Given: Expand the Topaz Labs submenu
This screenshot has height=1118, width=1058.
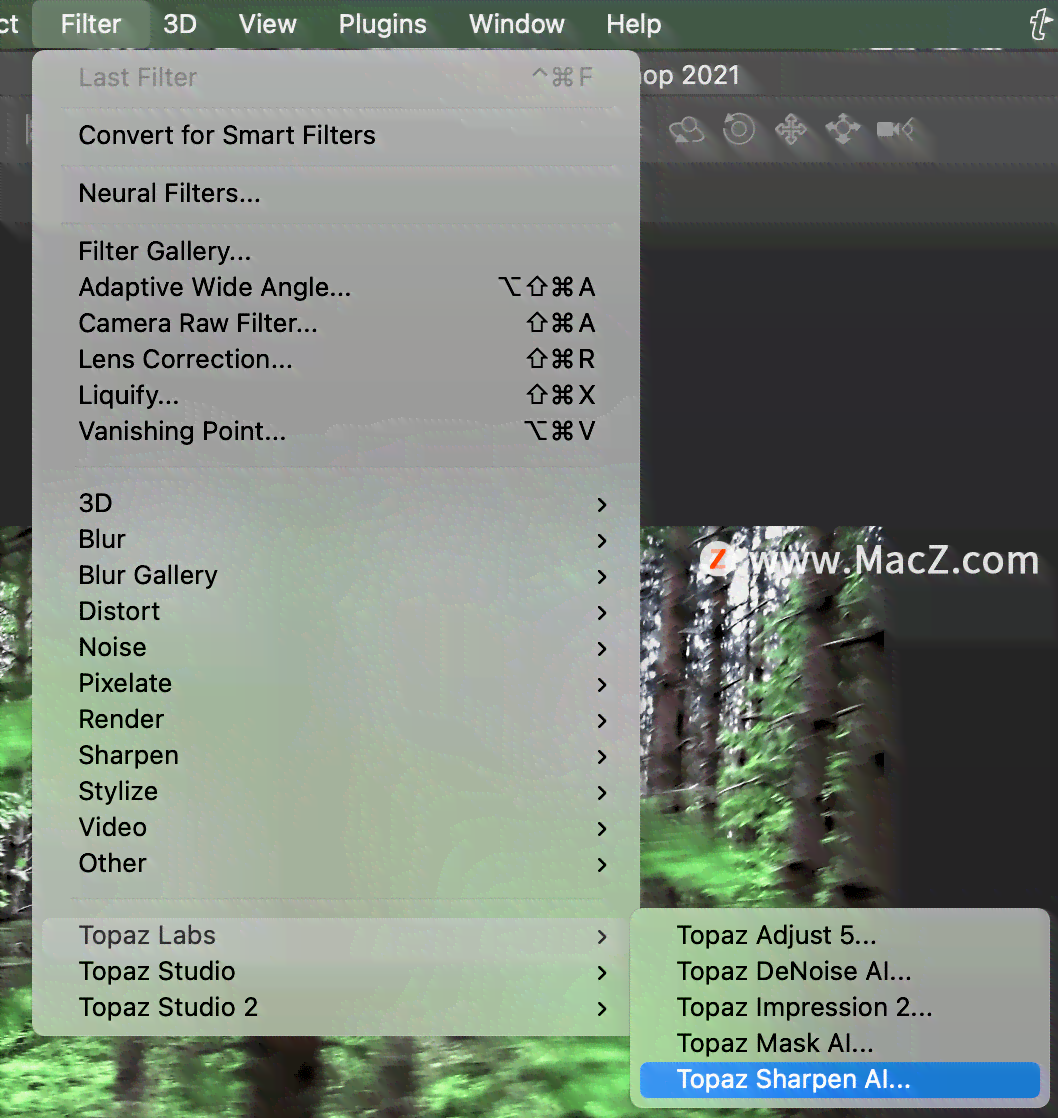Looking at the screenshot, I should pos(335,935).
